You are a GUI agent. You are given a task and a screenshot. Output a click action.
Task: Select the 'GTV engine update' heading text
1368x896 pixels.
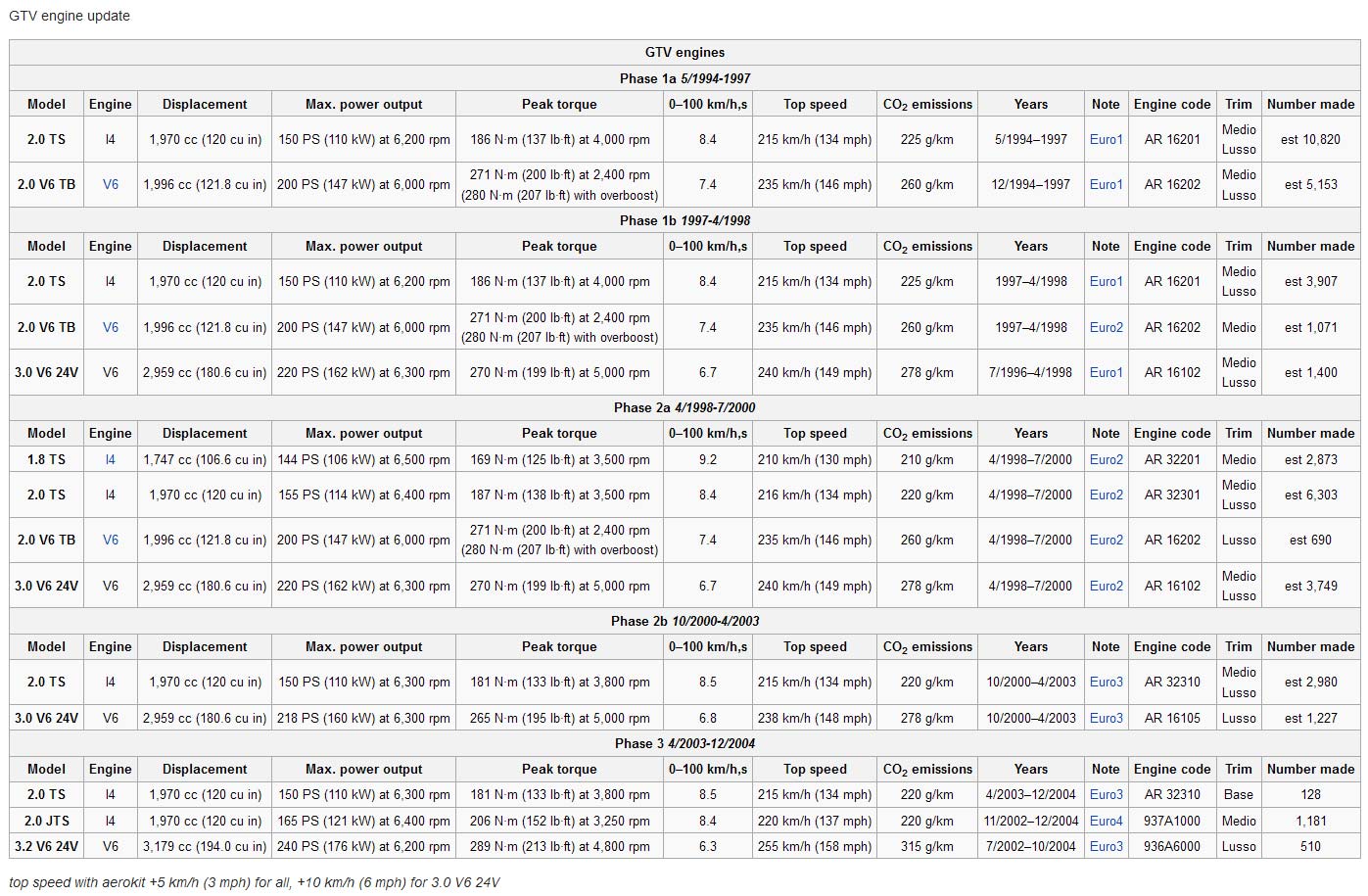(x=70, y=16)
